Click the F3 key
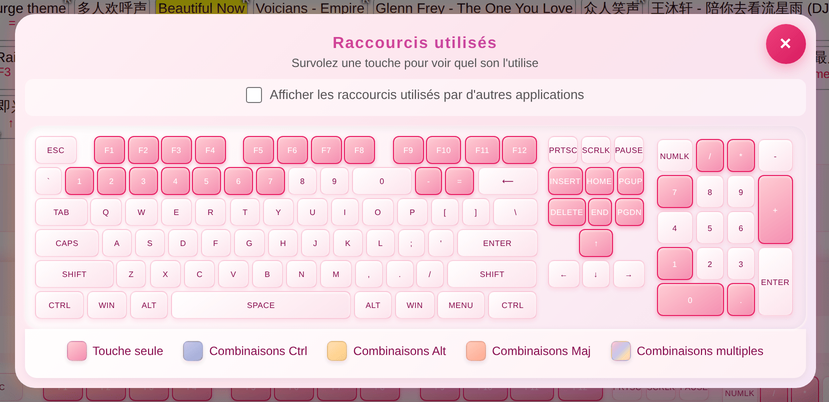The image size is (829, 402). [177, 150]
